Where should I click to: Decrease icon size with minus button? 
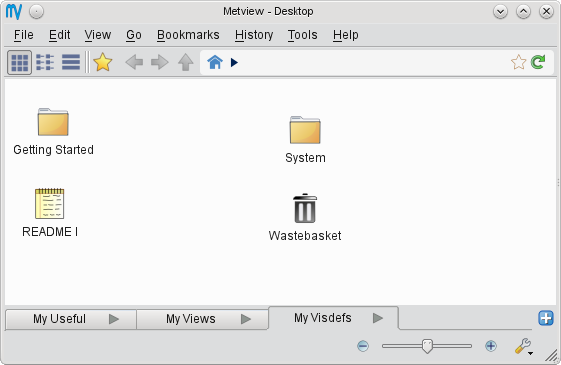tap(363, 346)
